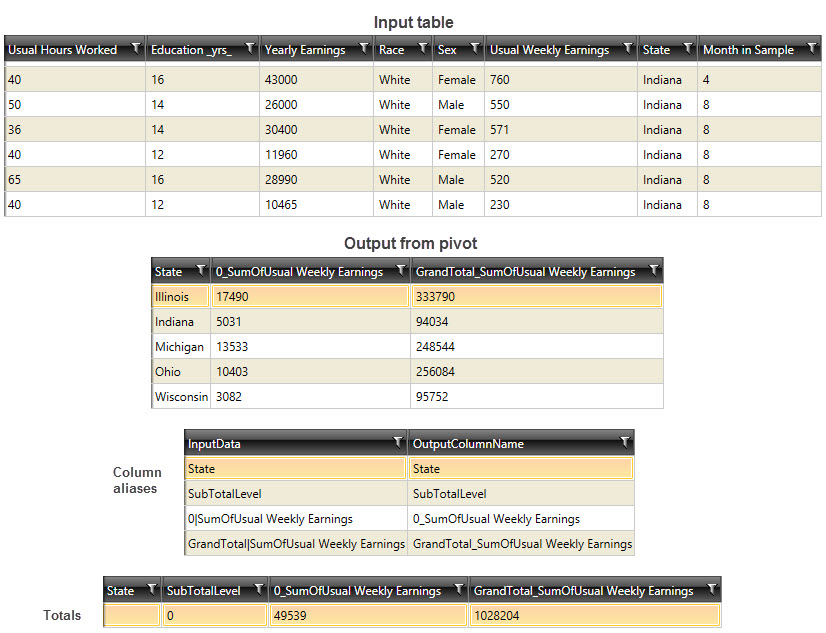Image resolution: width=826 pixels, height=633 pixels.
Task: Select GrandTotal_SumOfUsual Weekly Earnings output name cell
Action: point(521,544)
